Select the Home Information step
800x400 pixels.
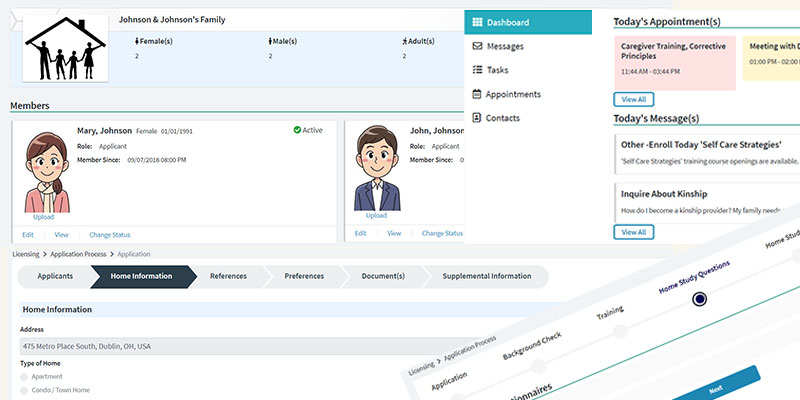(142, 277)
